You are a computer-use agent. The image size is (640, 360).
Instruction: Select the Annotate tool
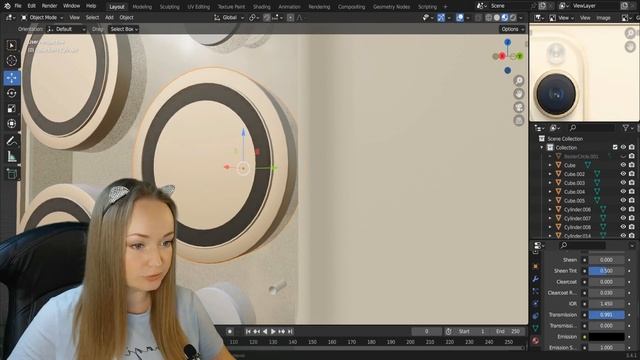click(11, 141)
